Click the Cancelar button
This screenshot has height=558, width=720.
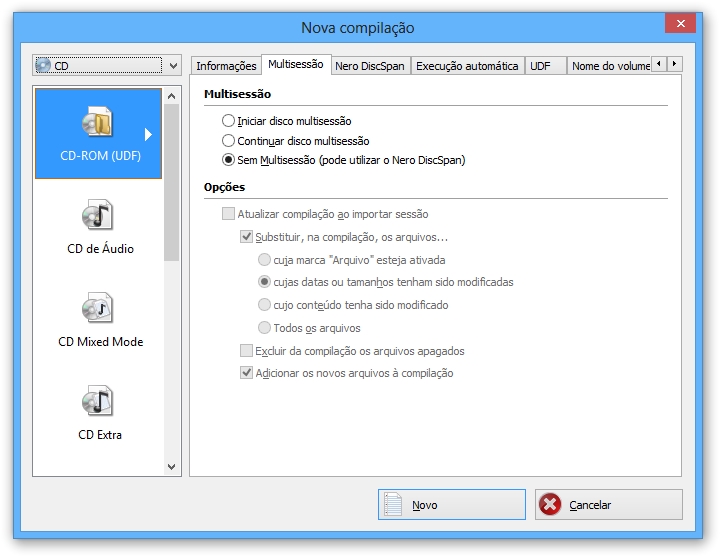[x=609, y=504]
